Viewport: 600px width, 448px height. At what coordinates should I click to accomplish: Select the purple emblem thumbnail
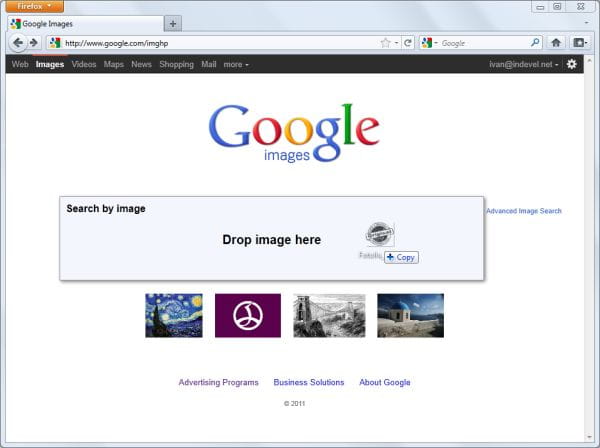(248, 315)
